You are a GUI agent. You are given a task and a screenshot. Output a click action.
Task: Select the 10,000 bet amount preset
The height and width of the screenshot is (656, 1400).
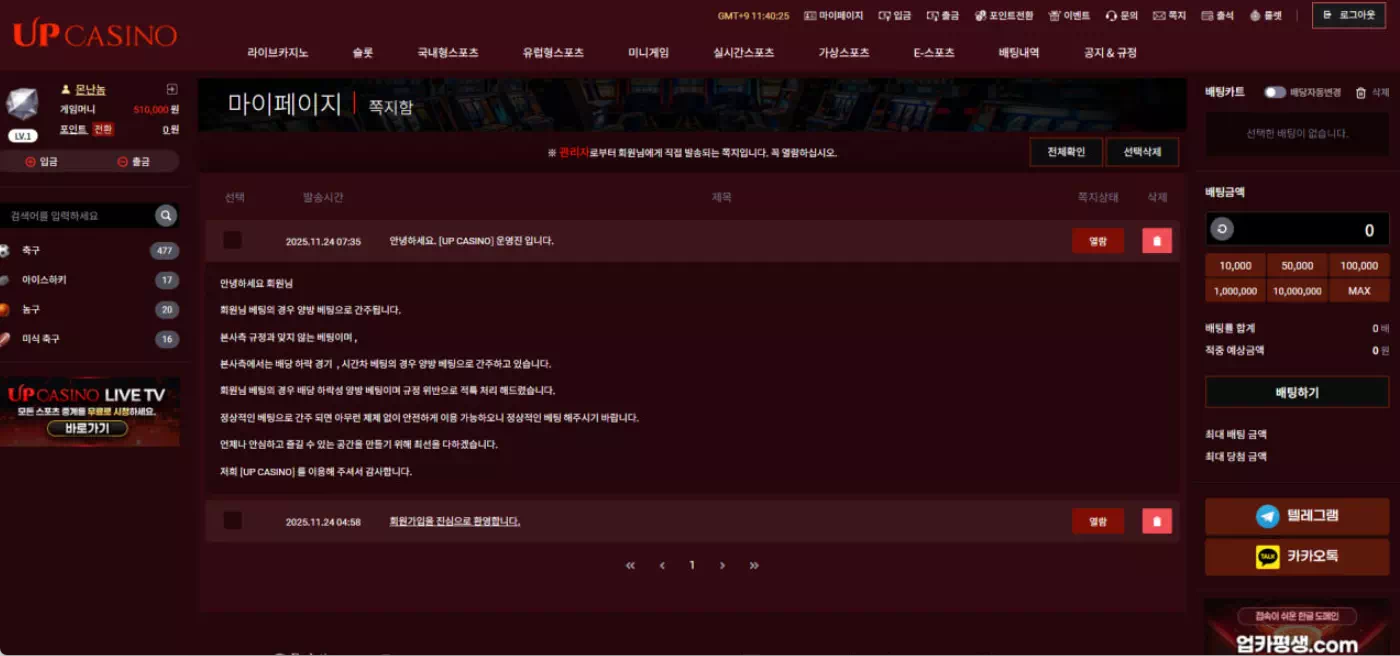(x=1235, y=266)
